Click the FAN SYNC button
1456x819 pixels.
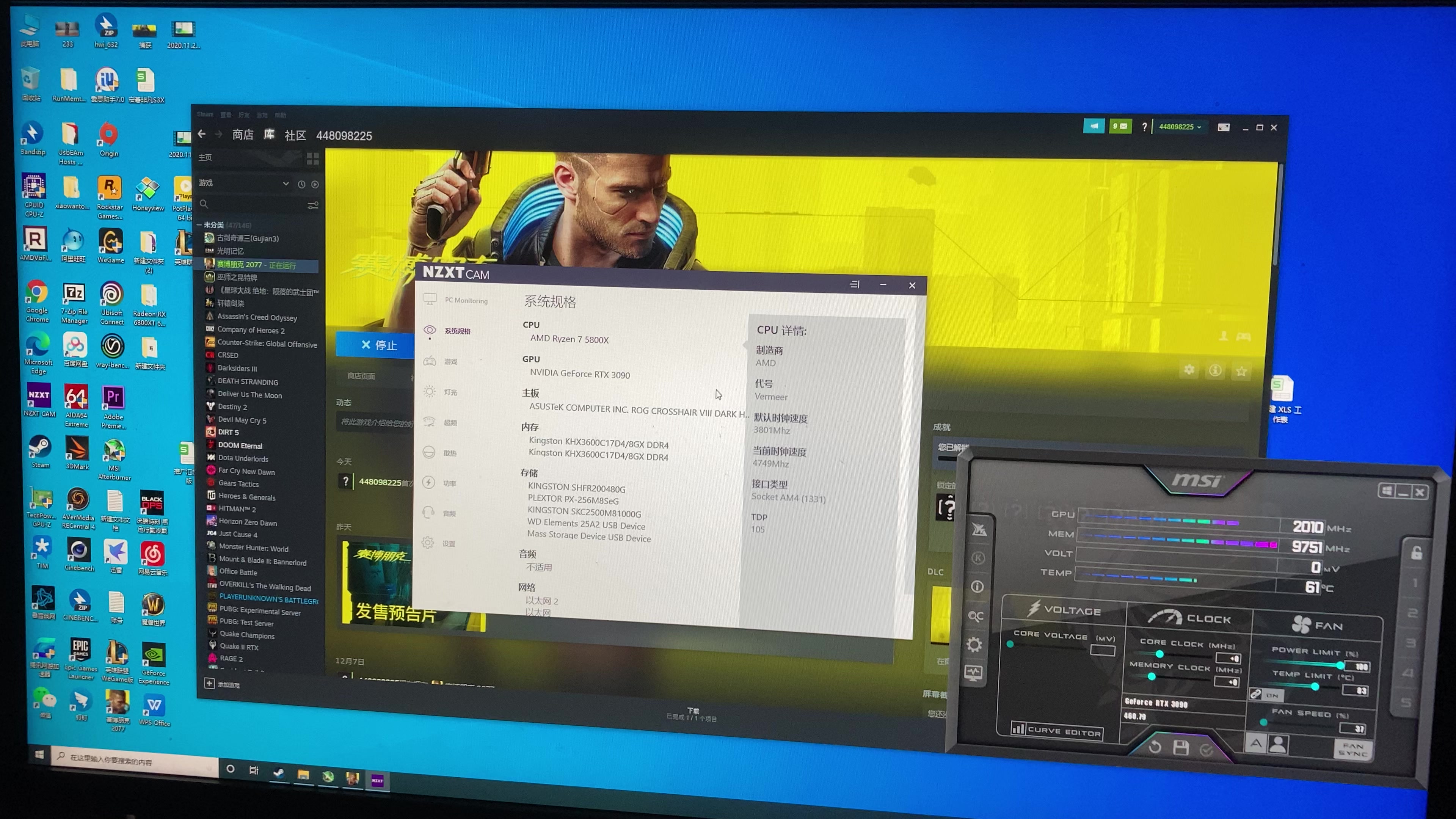(x=1353, y=750)
